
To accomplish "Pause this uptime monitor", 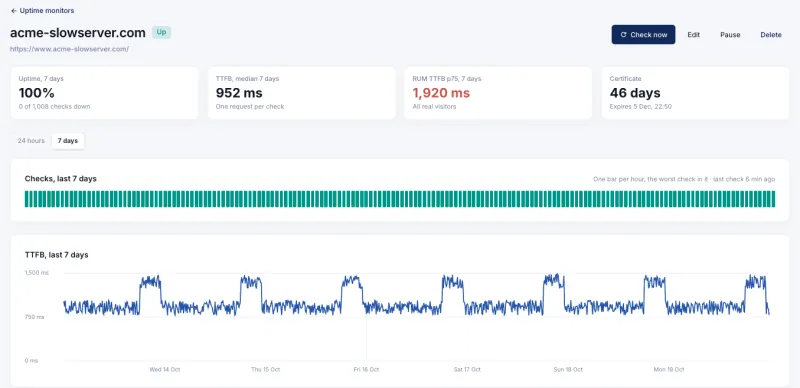I will [730, 35].
